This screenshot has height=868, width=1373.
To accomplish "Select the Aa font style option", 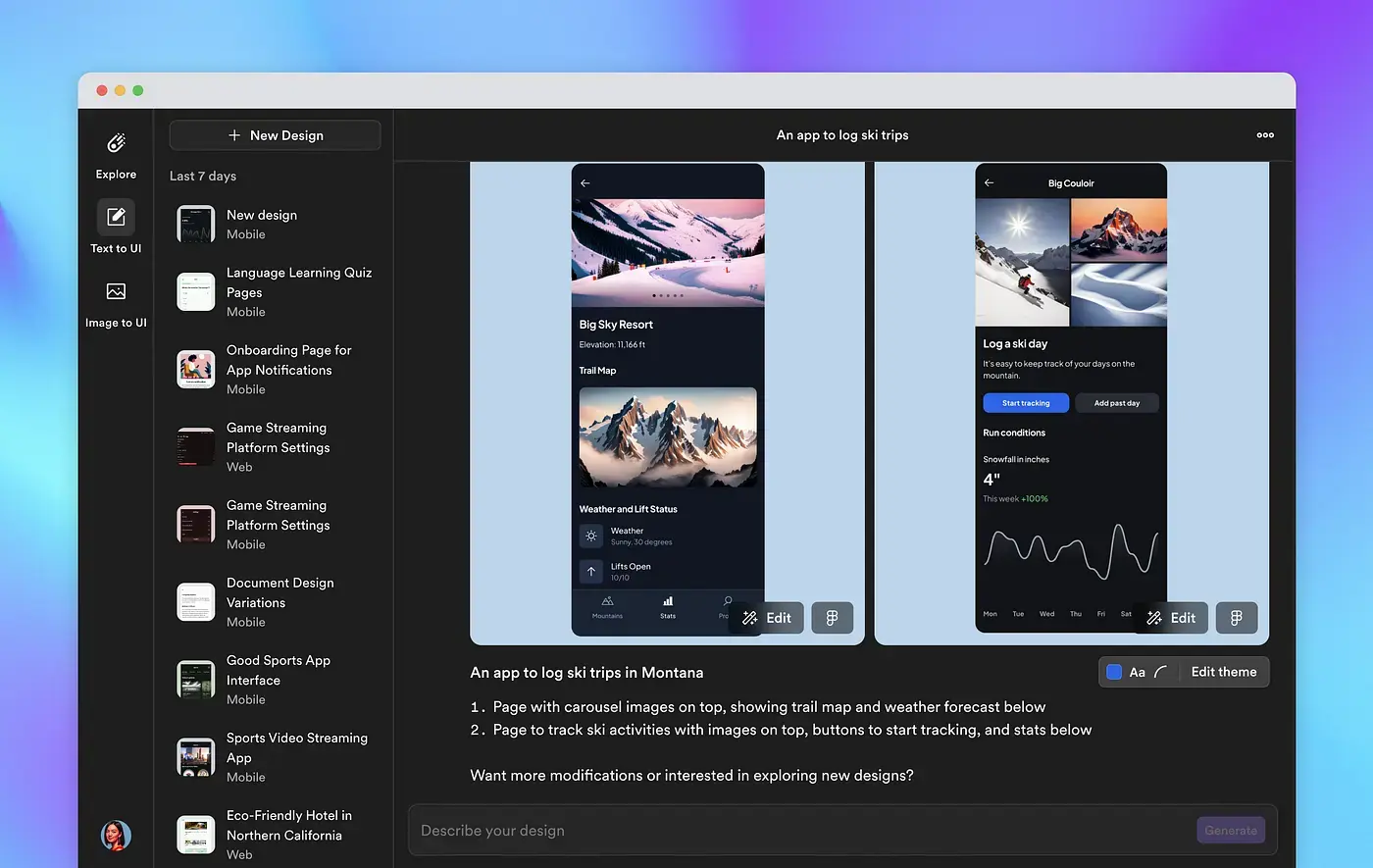I will (x=1138, y=672).
